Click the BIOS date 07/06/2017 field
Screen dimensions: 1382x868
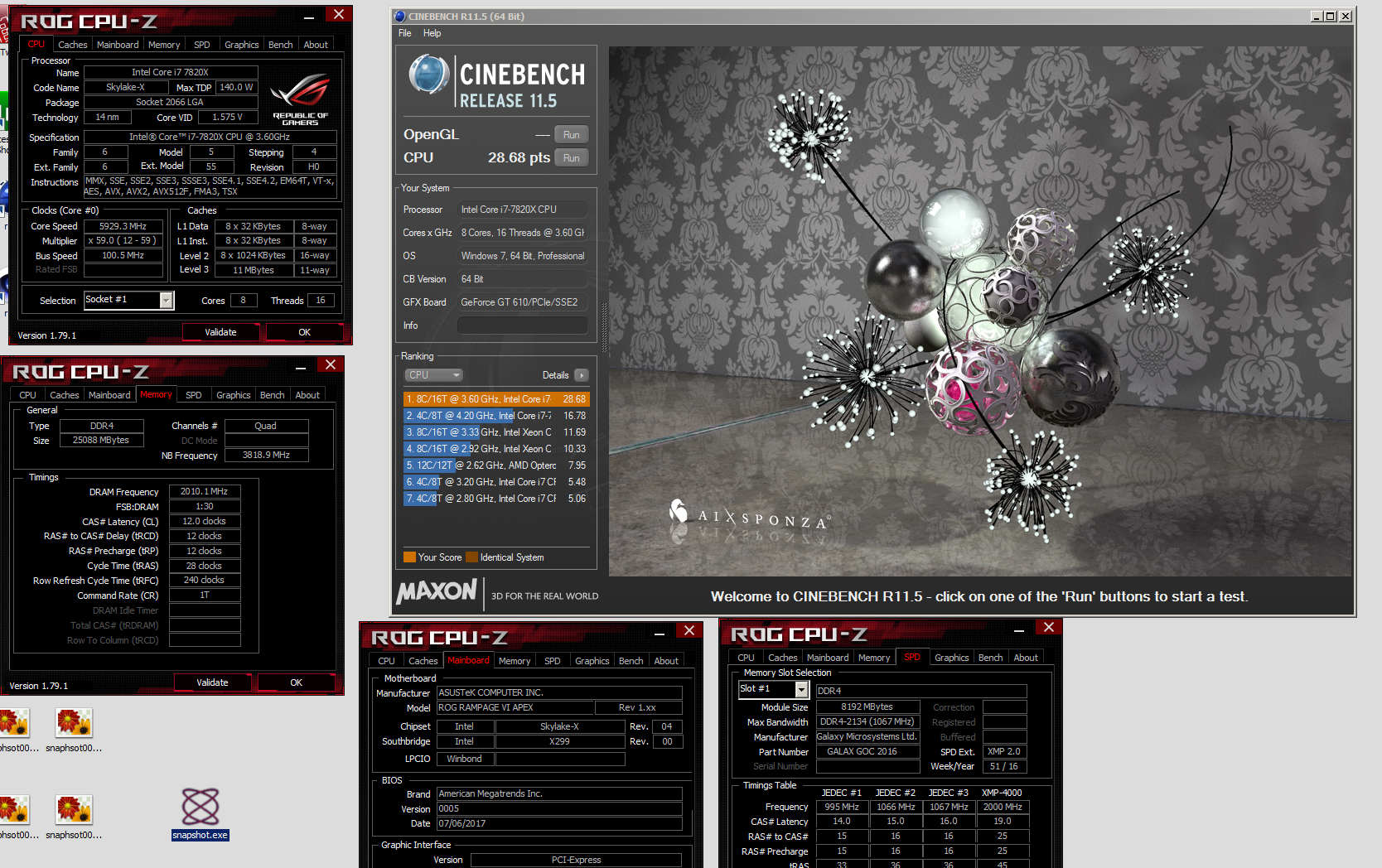point(559,823)
